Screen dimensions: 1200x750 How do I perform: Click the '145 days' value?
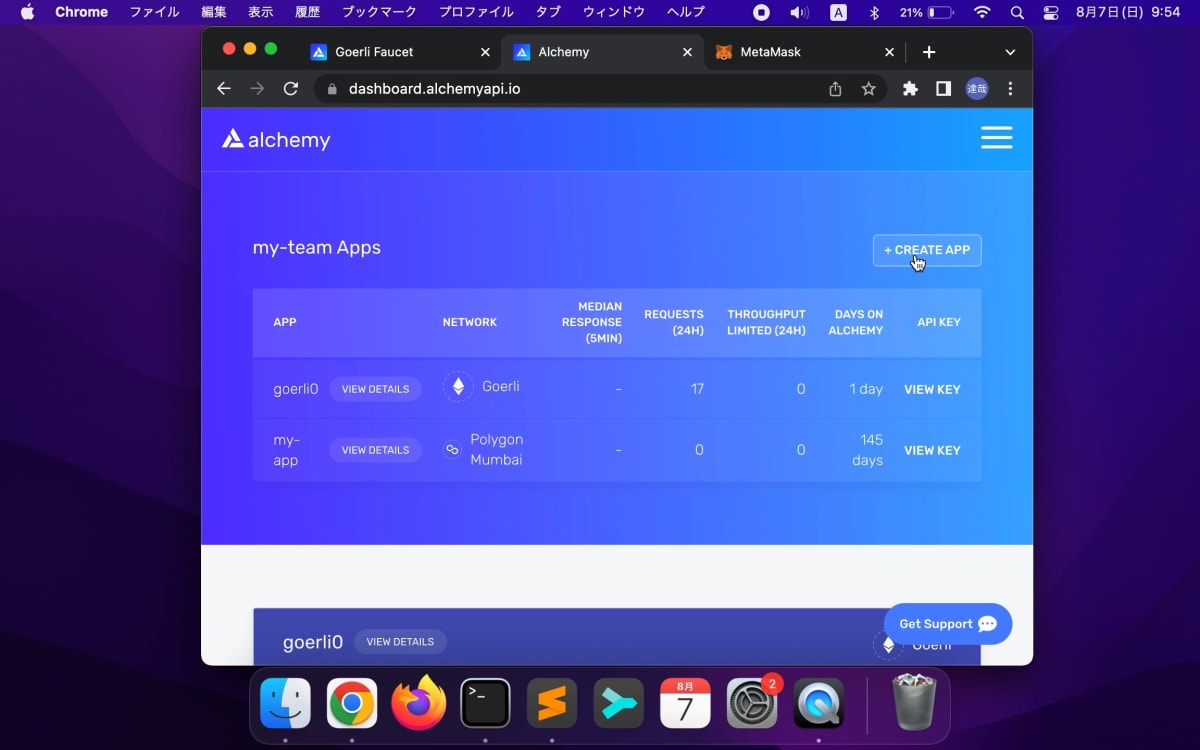866,450
